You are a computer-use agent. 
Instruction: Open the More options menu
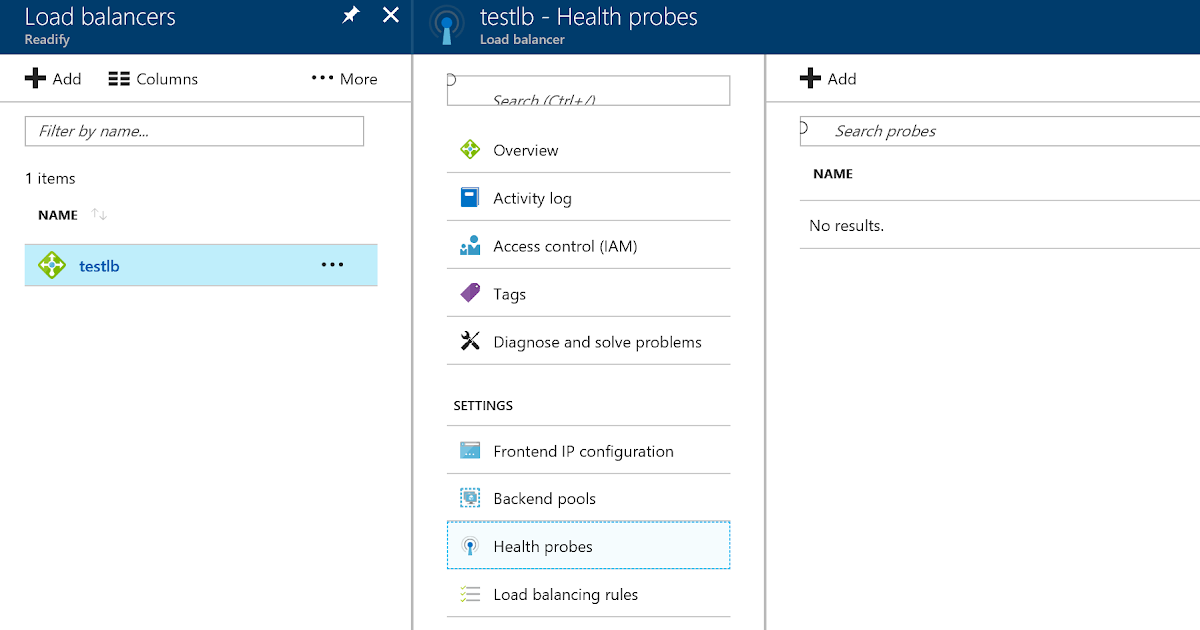(x=344, y=79)
